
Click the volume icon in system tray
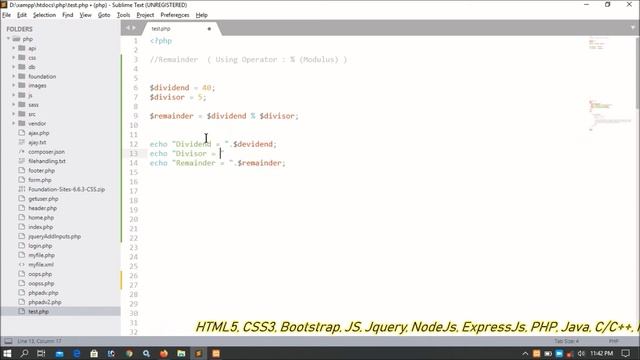point(581,353)
